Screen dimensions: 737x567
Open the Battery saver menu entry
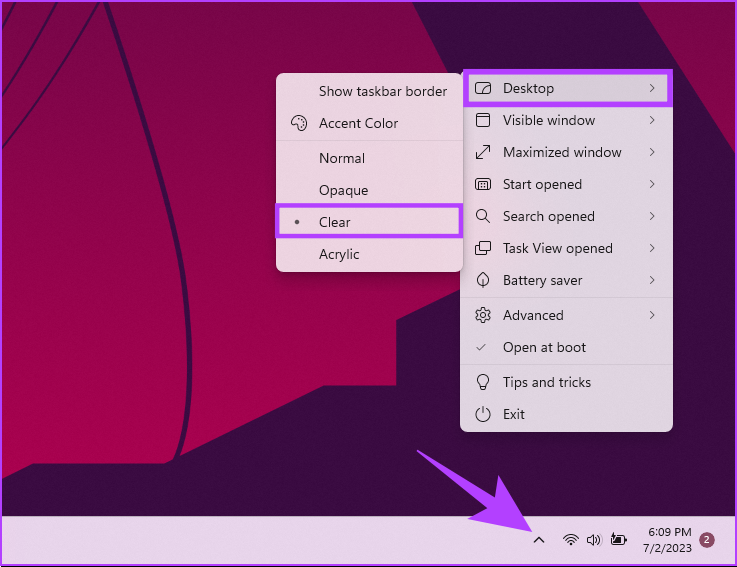[566, 280]
